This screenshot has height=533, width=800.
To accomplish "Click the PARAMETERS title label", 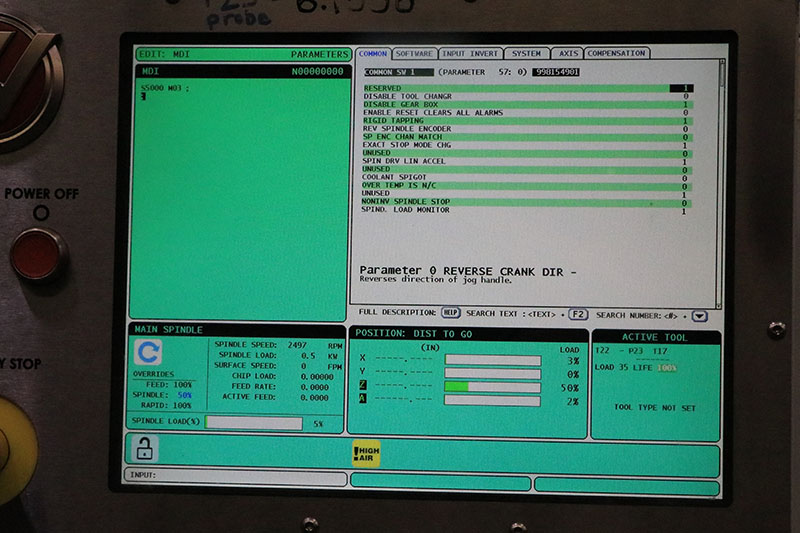I will (x=319, y=54).
